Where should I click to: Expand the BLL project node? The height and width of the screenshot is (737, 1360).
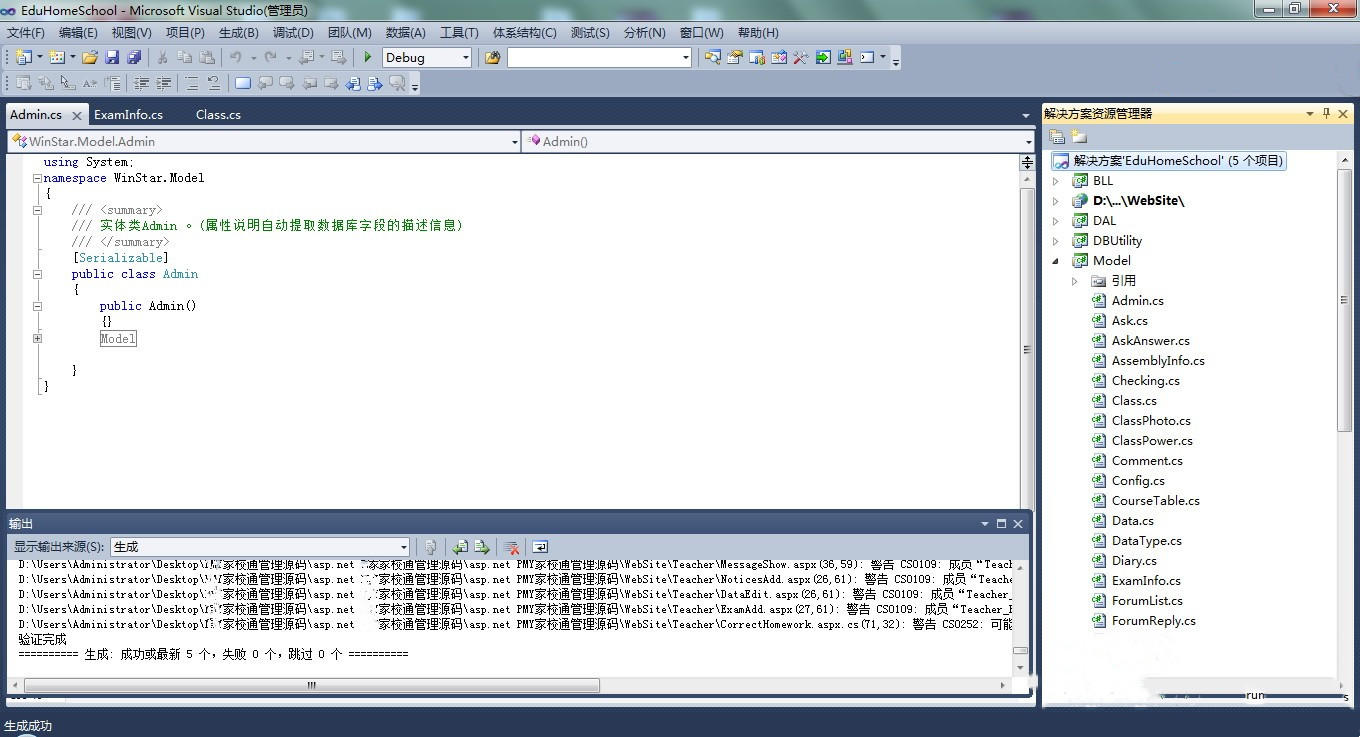tap(1056, 181)
